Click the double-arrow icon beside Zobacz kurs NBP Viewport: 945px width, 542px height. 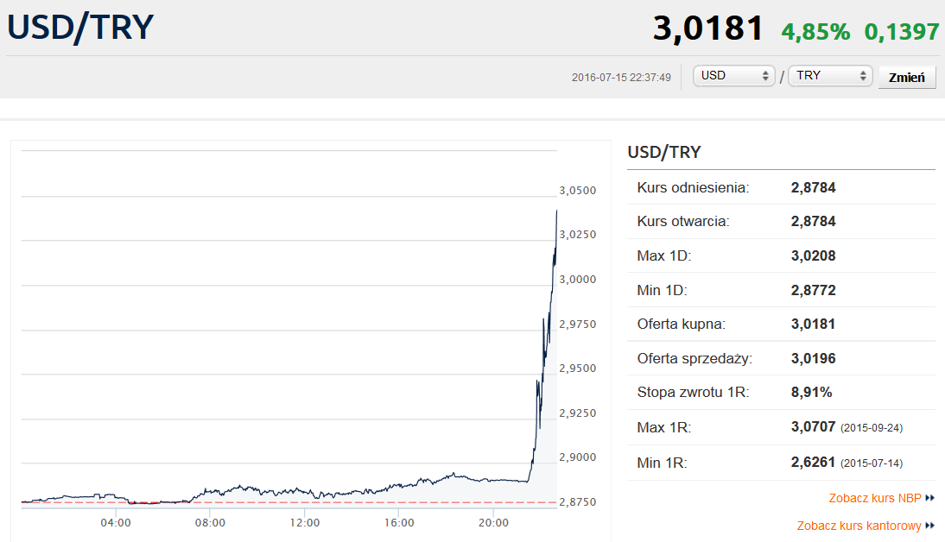929,498
